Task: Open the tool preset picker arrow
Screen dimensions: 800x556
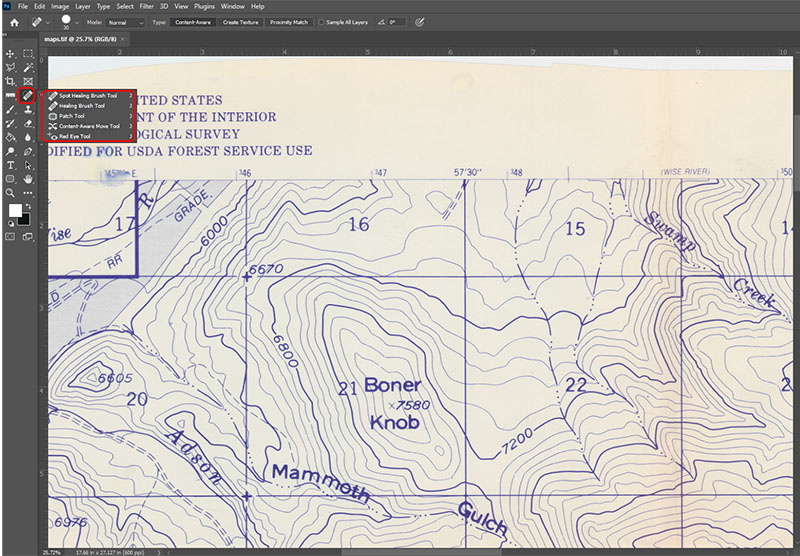Action: click(x=49, y=22)
